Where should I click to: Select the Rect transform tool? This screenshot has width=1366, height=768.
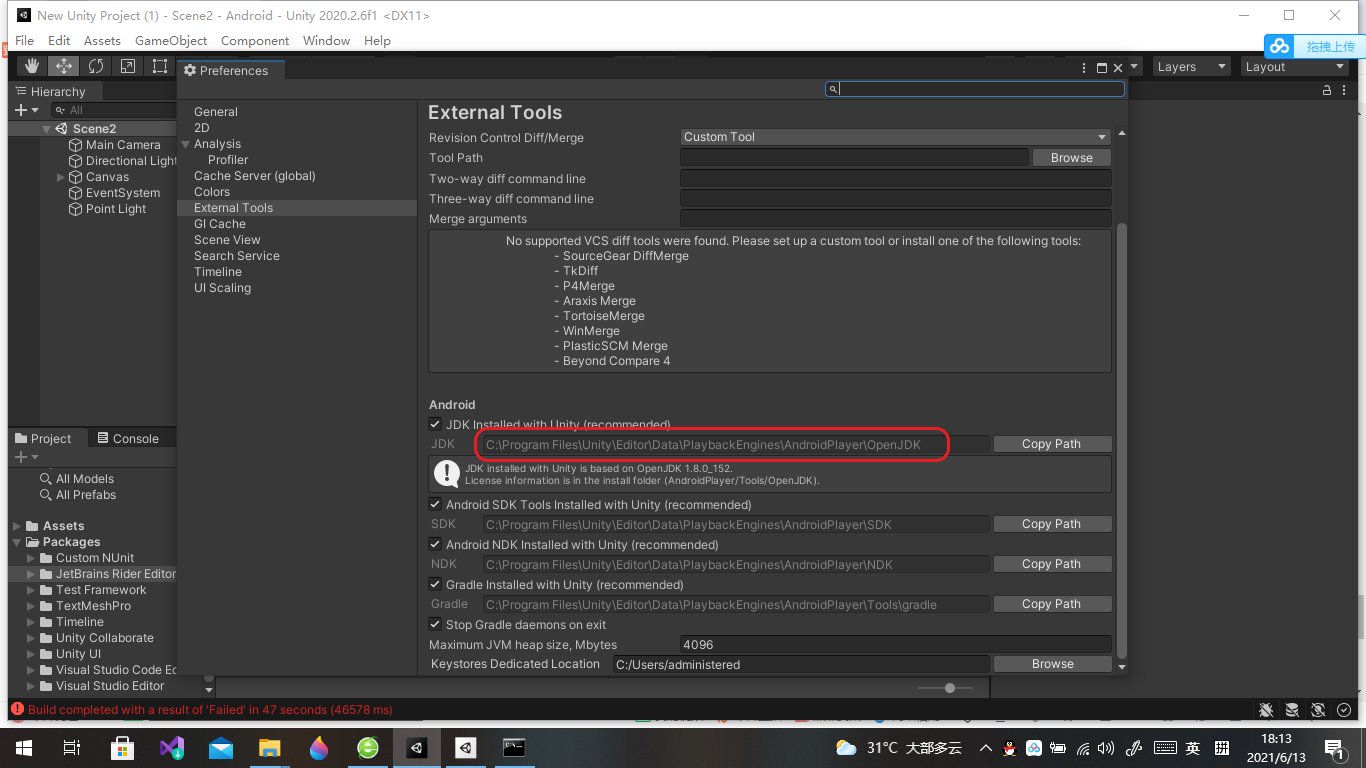click(x=160, y=66)
